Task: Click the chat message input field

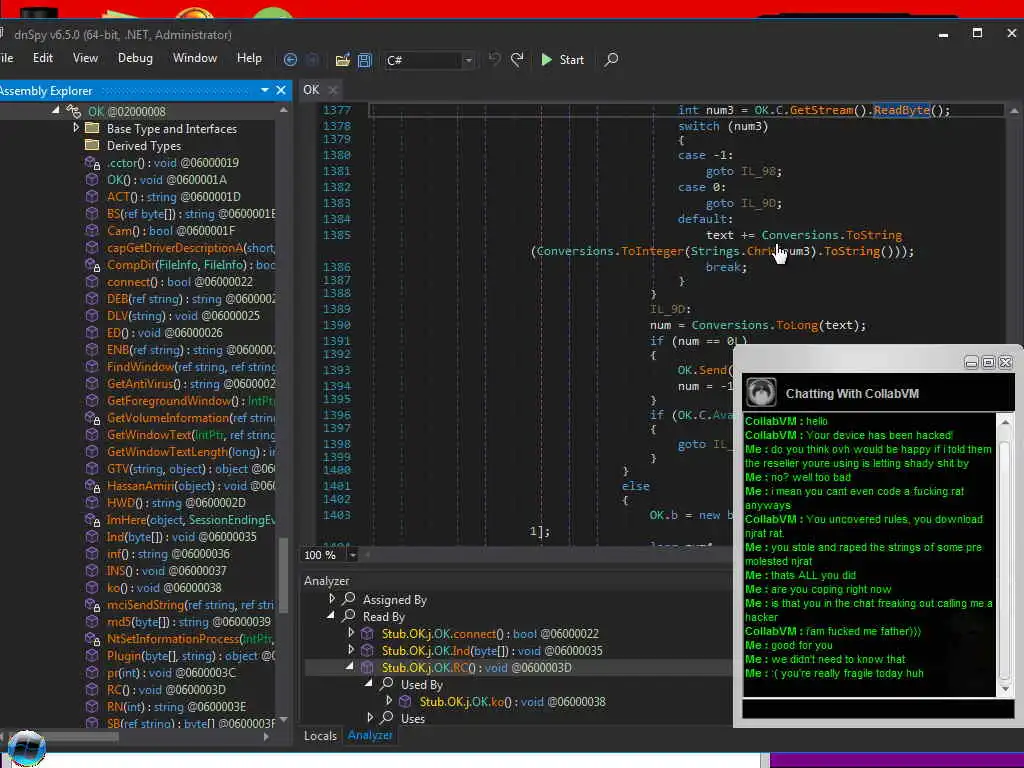Action: [878, 709]
